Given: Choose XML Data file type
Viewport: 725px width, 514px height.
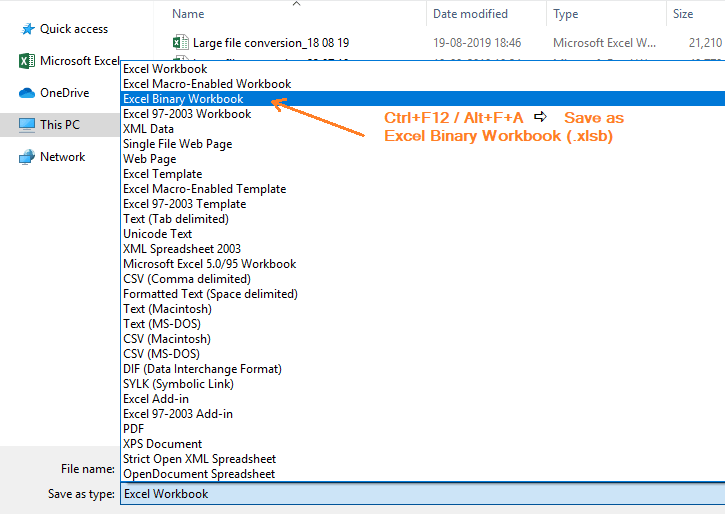Looking at the screenshot, I should pos(423,129).
